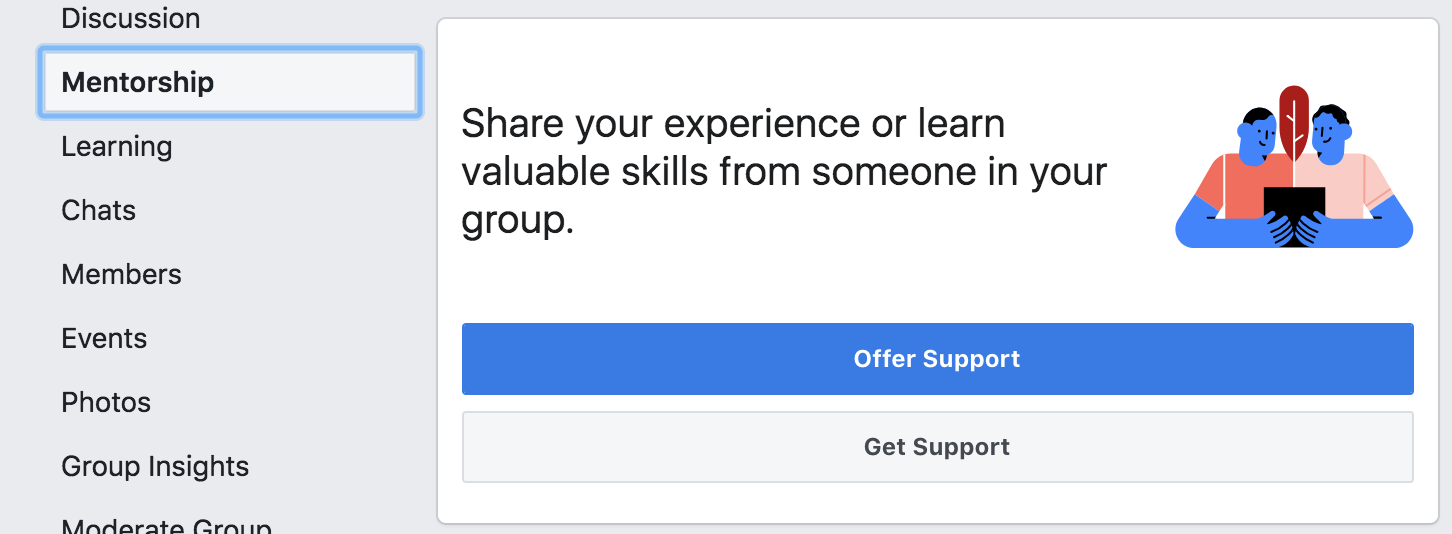Show group Photos
Image resolution: width=1452 pixels, height=534 pixels.
click(x=106, y=402)
